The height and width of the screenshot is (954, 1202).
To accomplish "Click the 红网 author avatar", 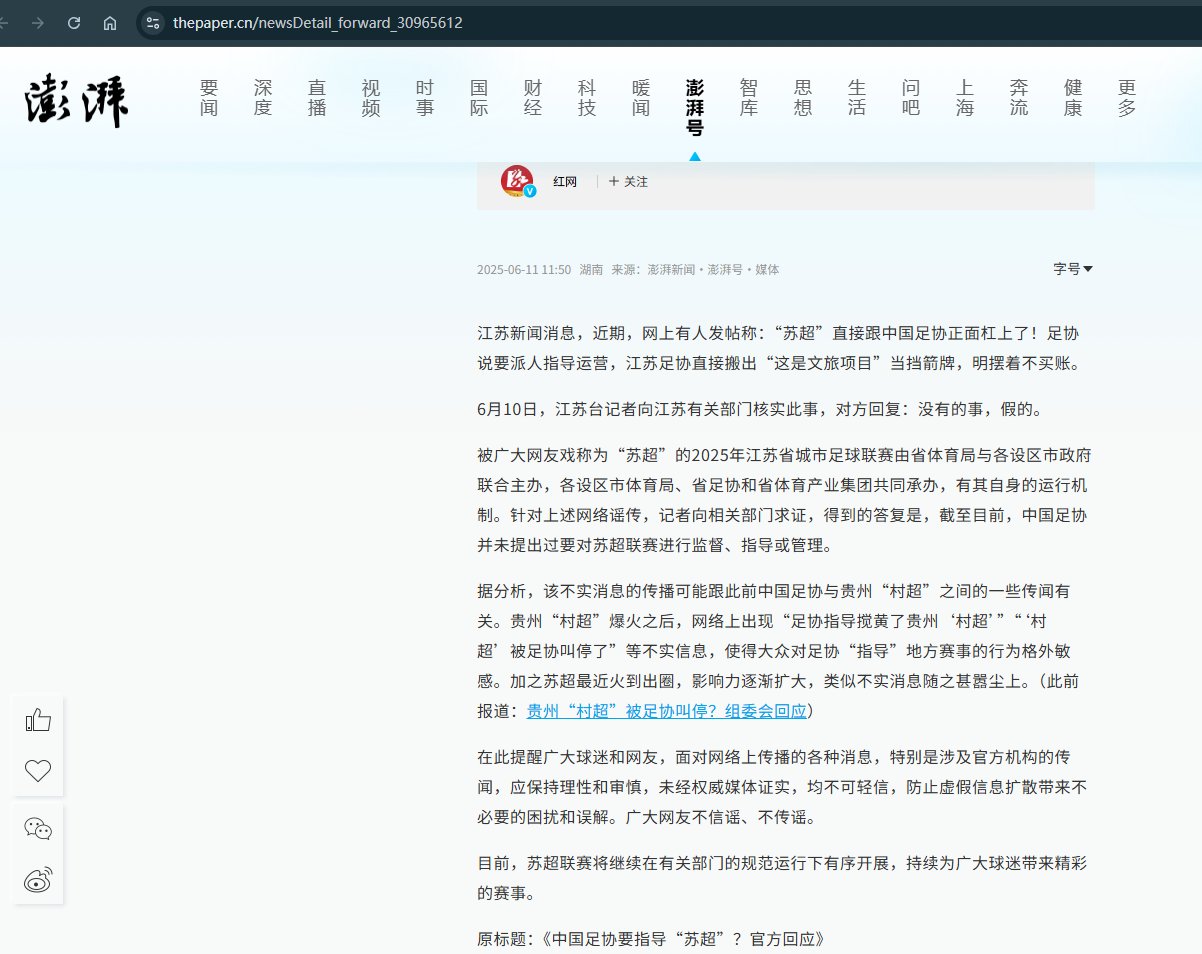I will [x=518, y=181].
